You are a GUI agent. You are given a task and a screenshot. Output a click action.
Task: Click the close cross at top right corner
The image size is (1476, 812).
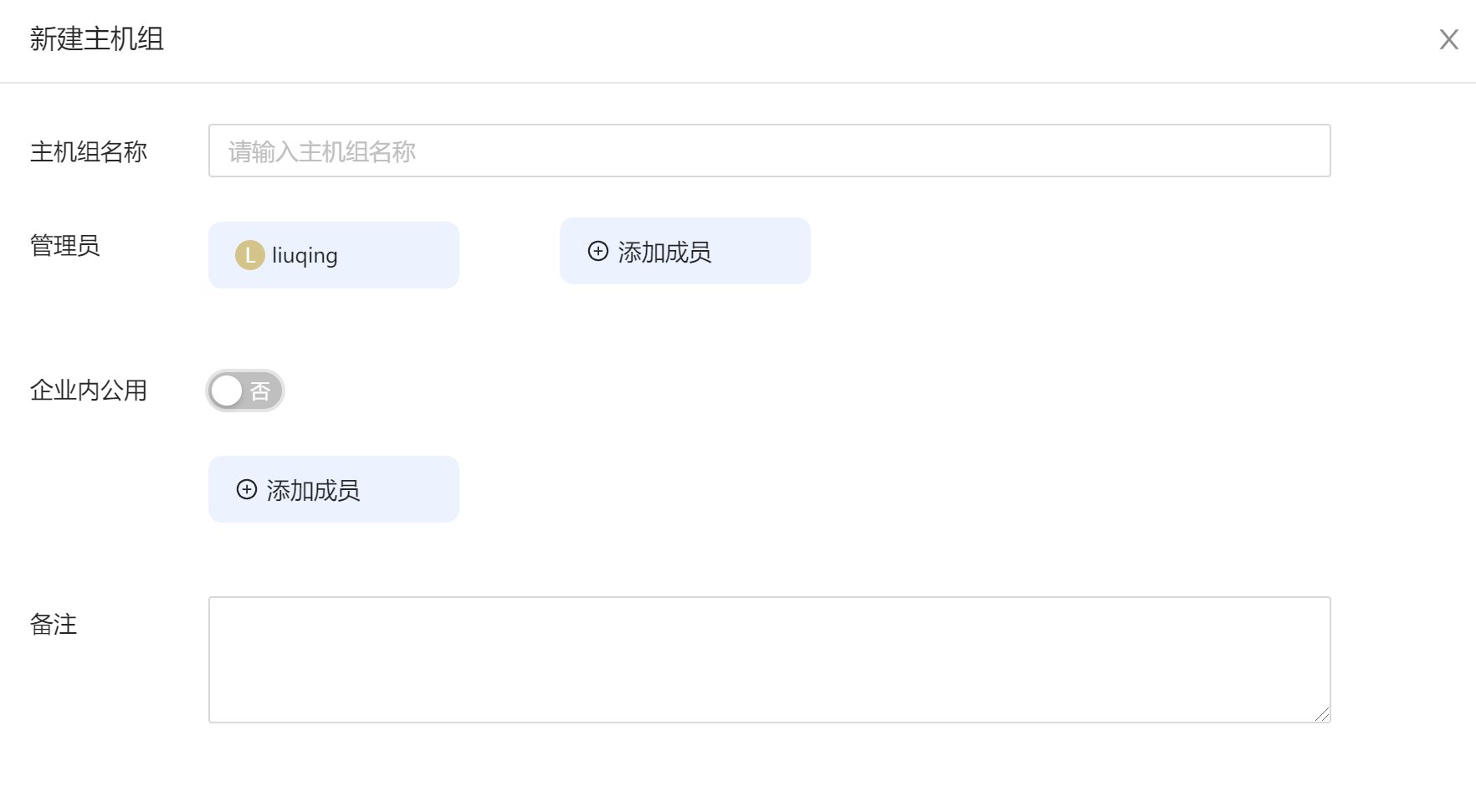pos(1448,39)
